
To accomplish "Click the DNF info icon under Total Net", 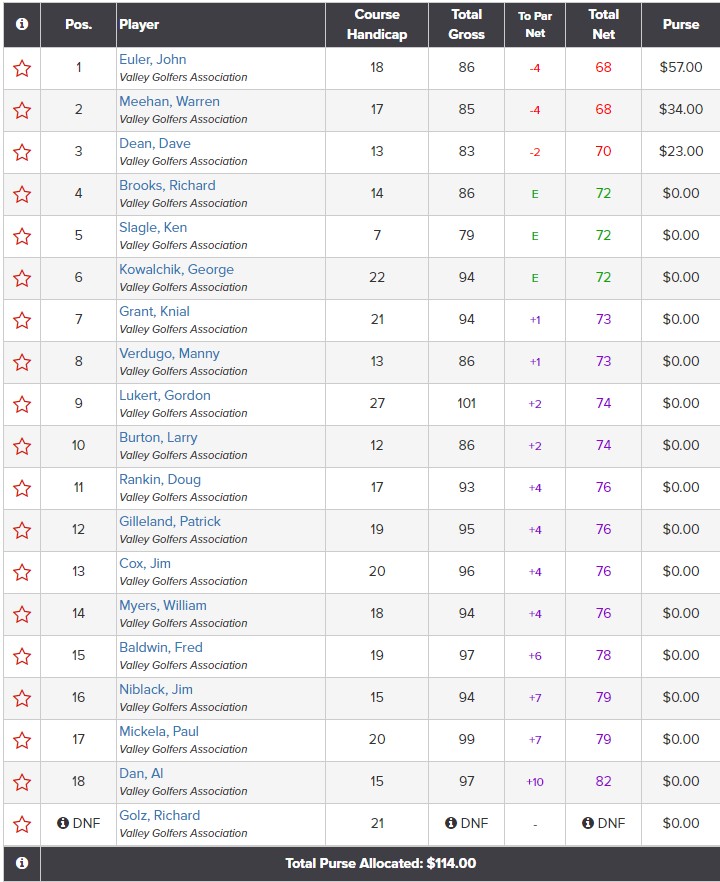I will (x=588, y=823).
